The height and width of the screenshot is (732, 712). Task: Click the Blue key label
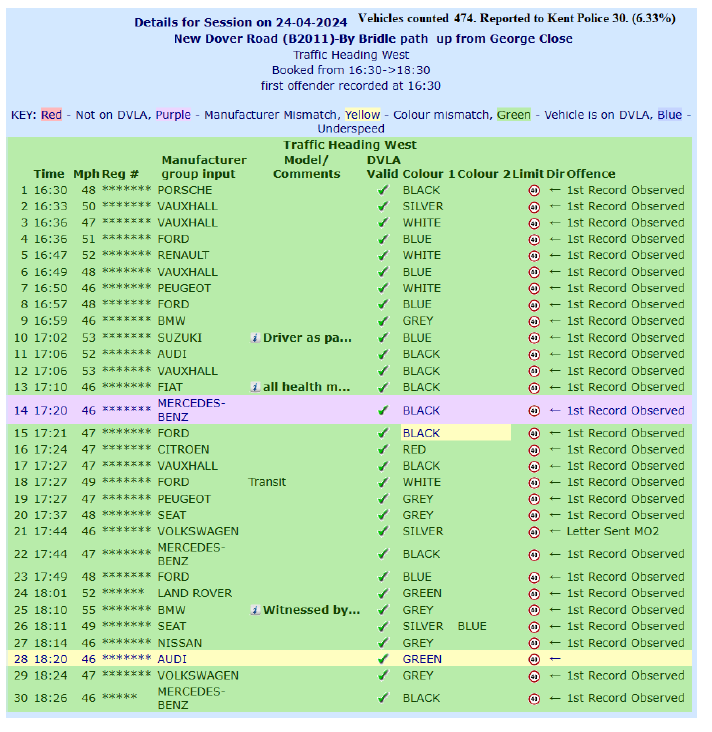click(670, 115)
